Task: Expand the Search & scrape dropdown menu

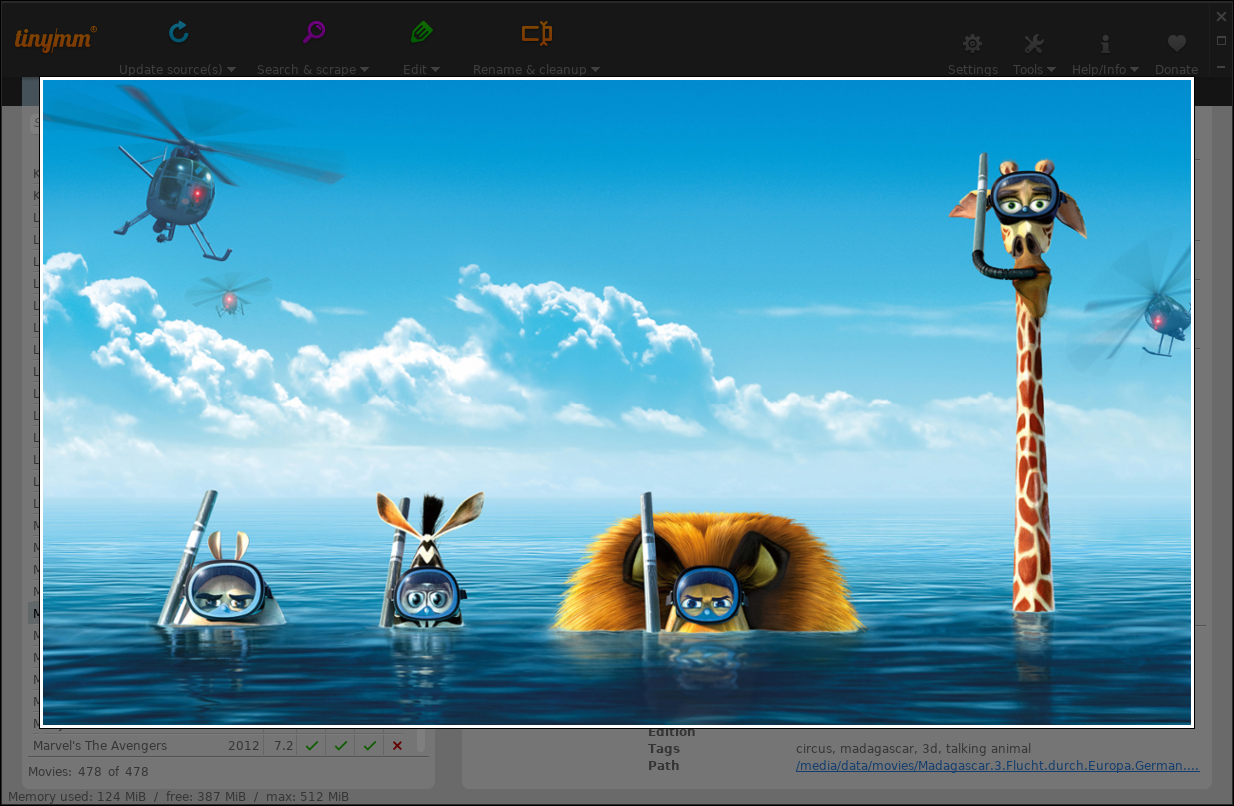Action: pos(364,70)
